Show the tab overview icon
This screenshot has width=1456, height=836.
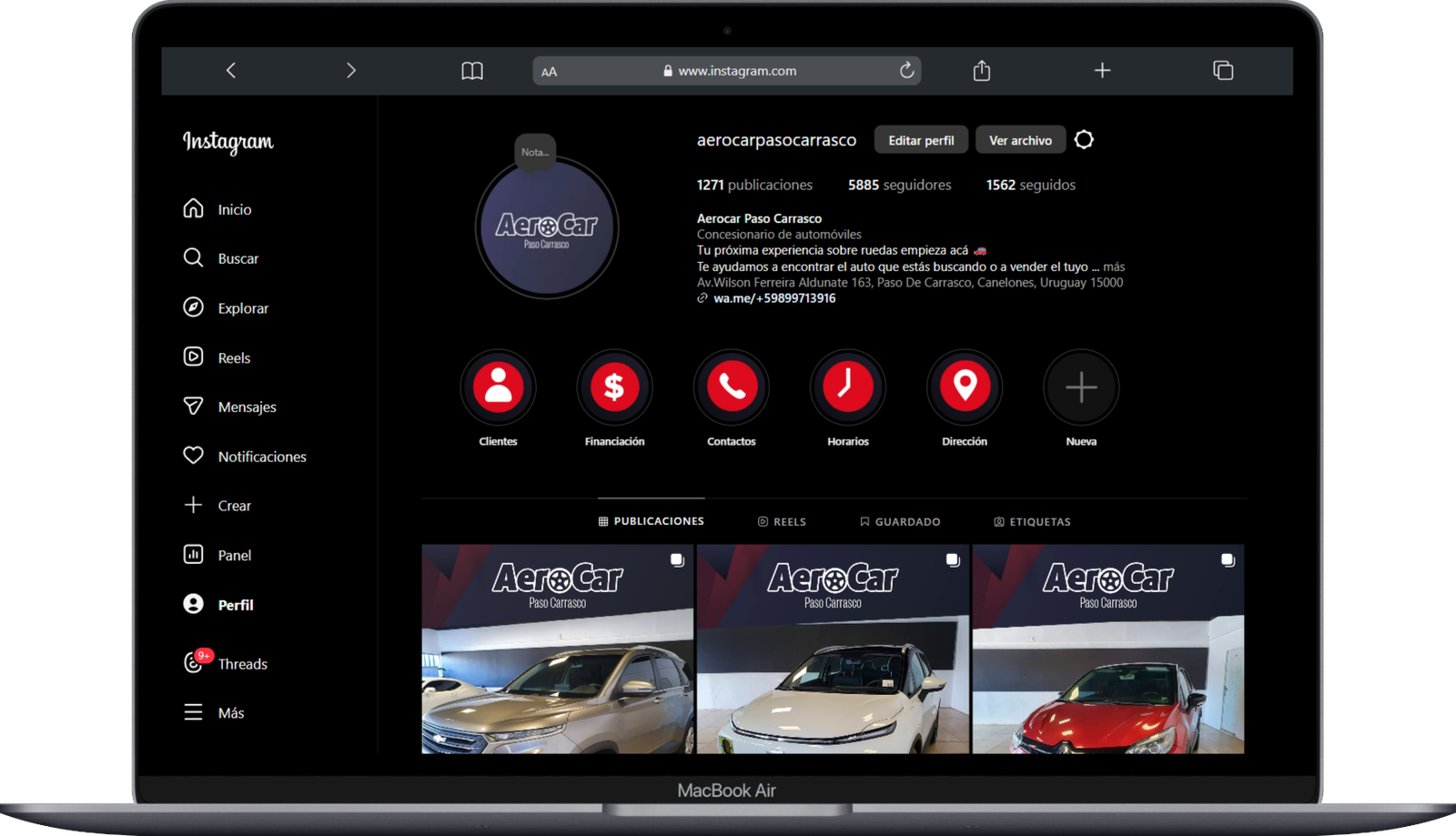pos(1223,70)
